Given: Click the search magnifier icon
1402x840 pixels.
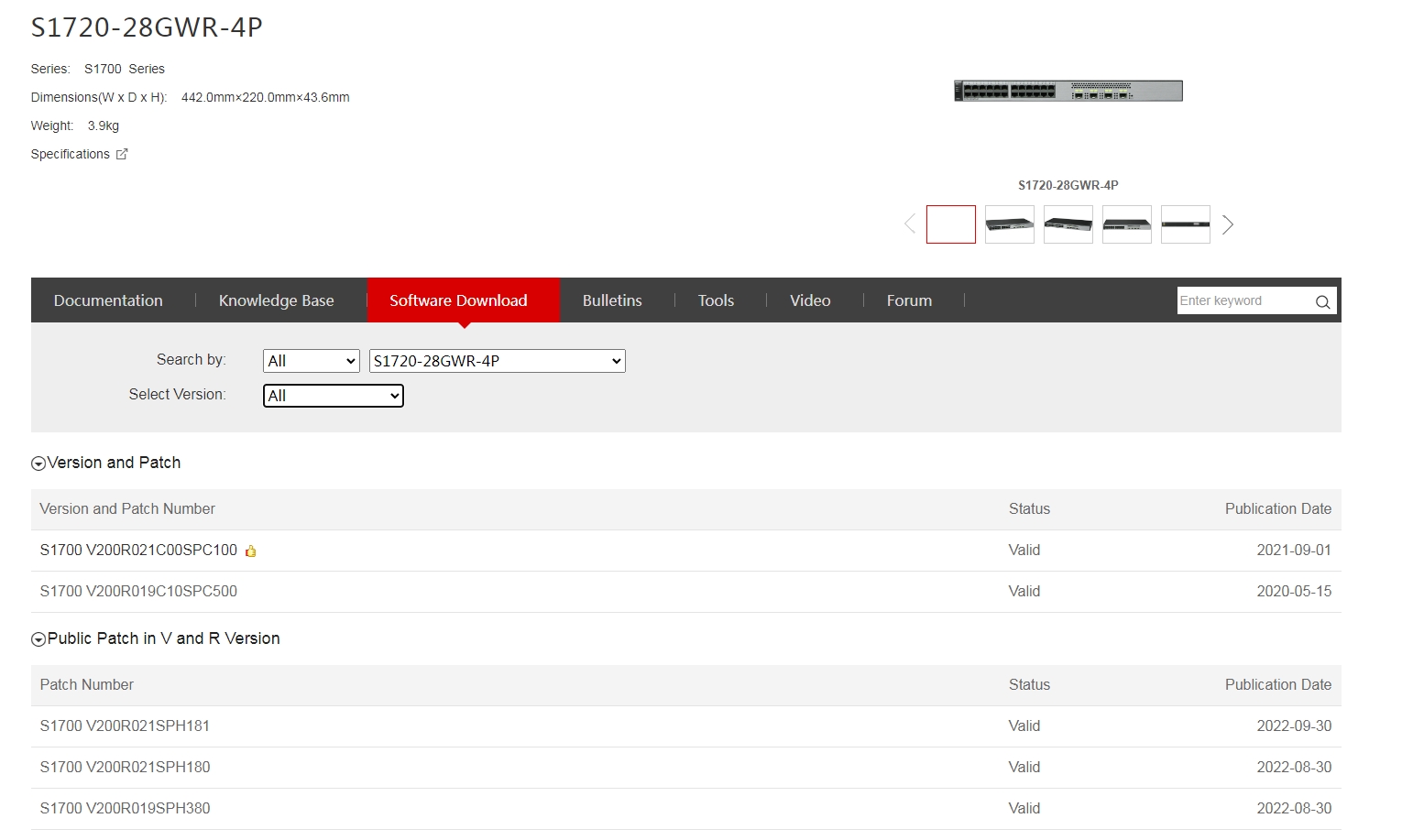Looking at the screenshot, I should pyautogui.click(x=1322, y=301).
